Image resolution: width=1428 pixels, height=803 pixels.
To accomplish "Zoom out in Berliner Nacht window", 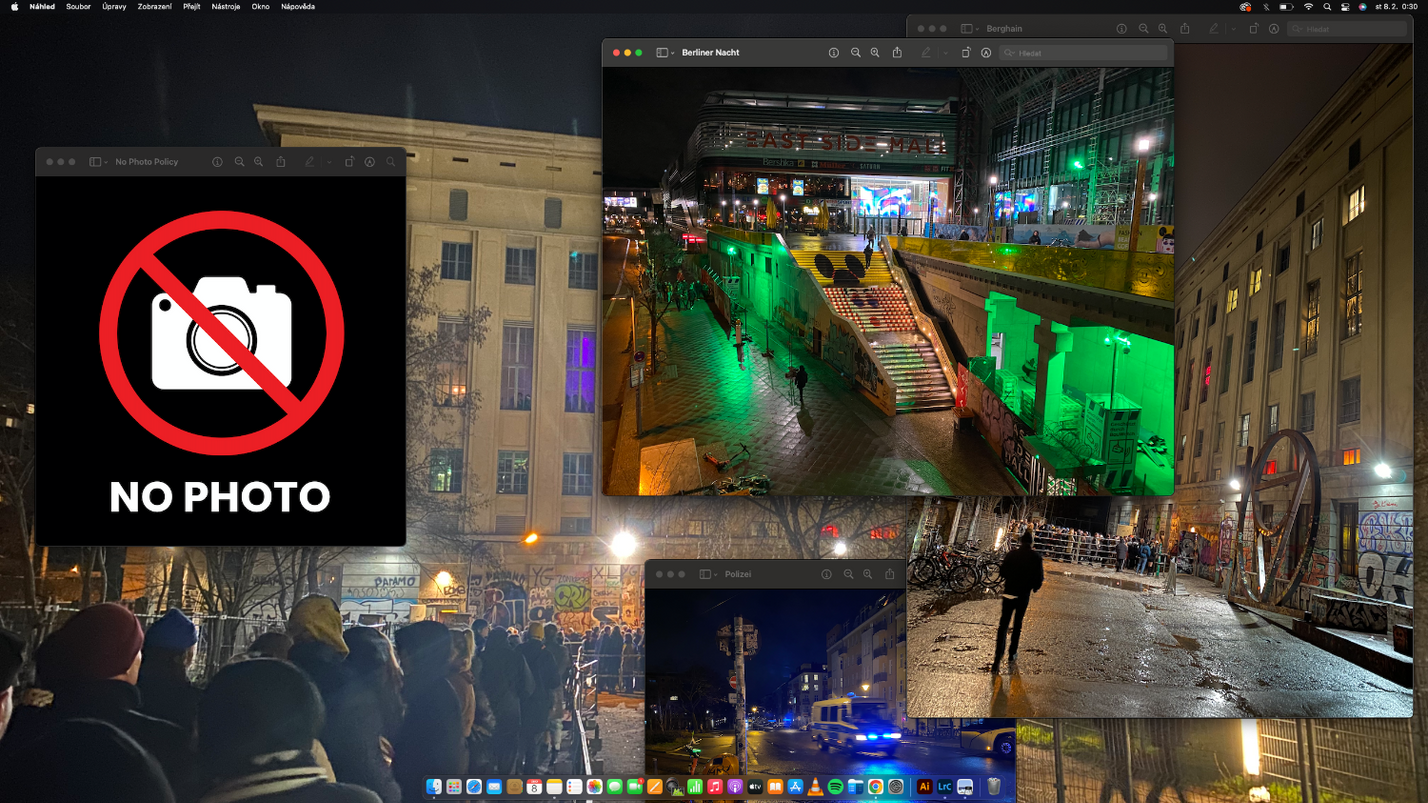I will (x=855, y=53).
